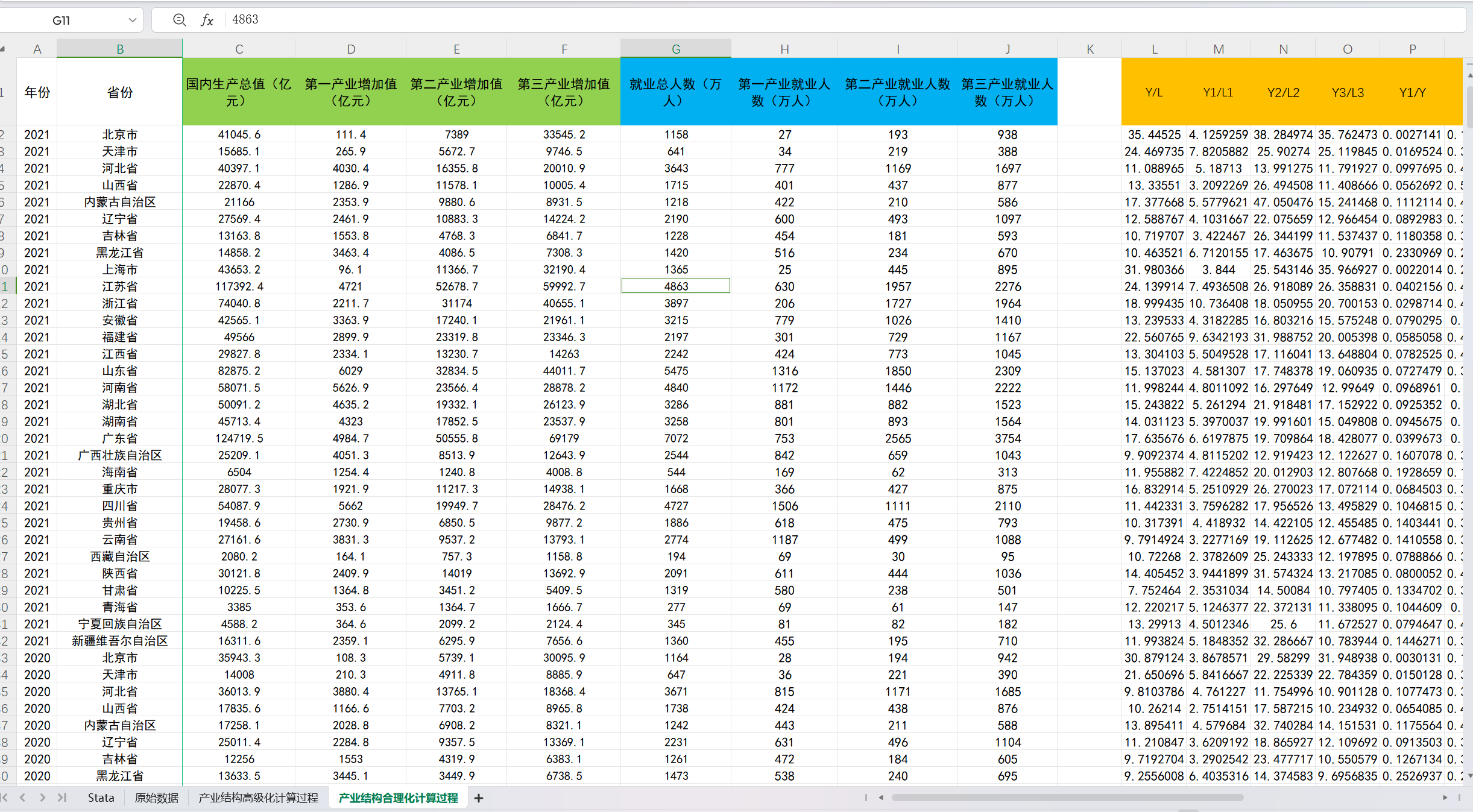Image resolution: width=1473 pixels, height=812 pixels.
Task: Click Y/L value 35.44525
Action: (1153, 134)
